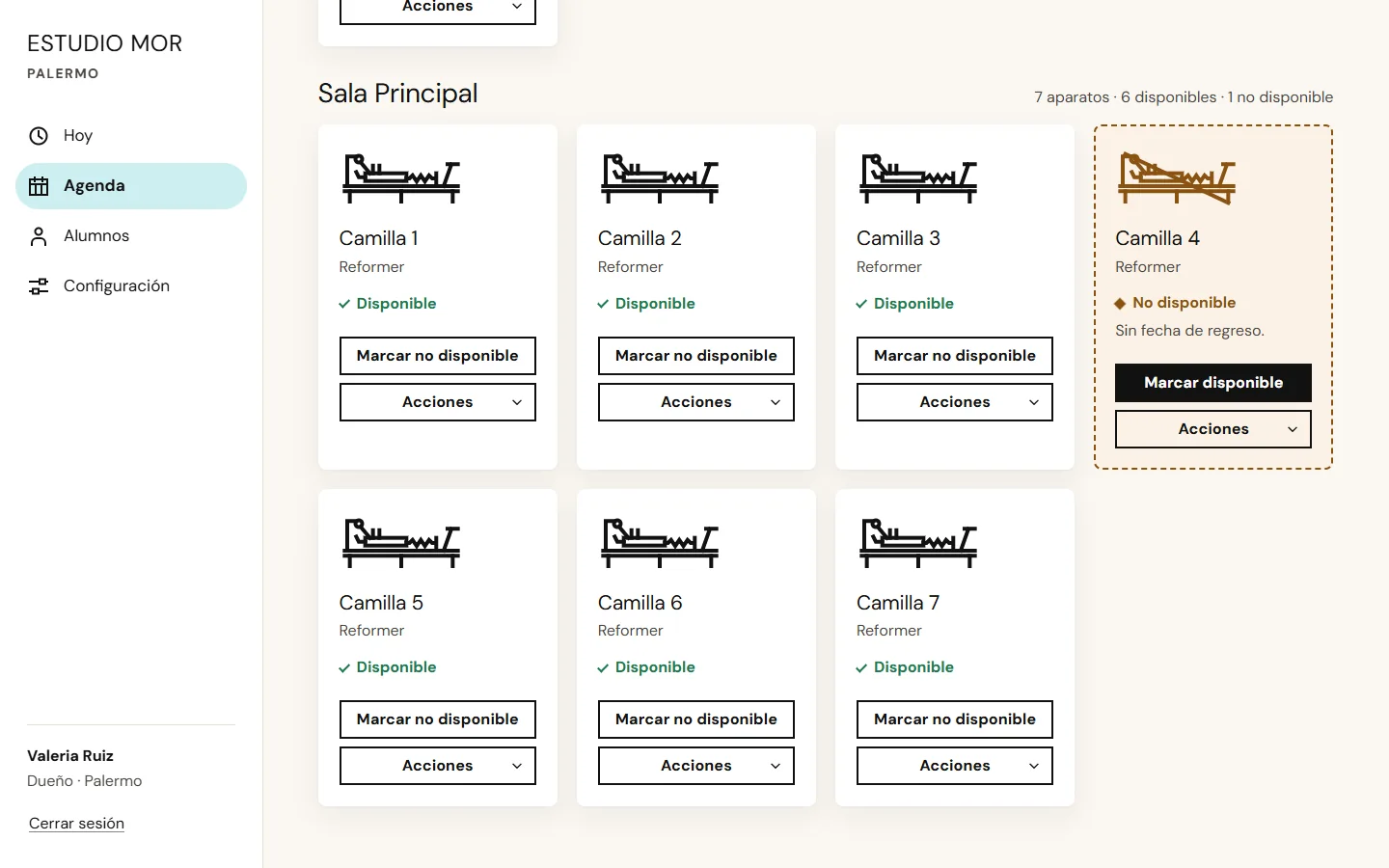Click the person icon beside Alumnos
The image size is (1389, 868).
tap(39, 236)
